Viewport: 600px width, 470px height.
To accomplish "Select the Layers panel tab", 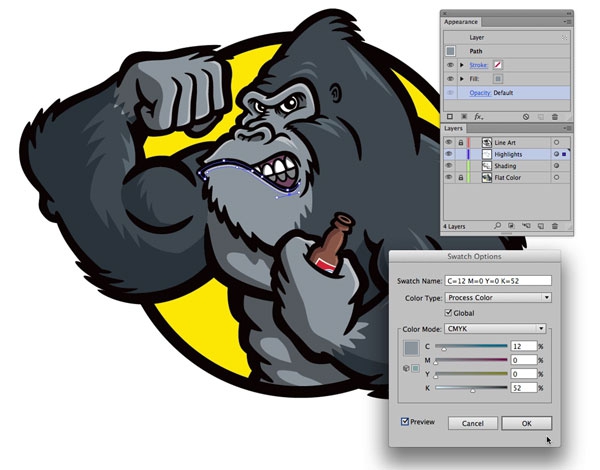I will pyautogui.click(x=453, y=129).
